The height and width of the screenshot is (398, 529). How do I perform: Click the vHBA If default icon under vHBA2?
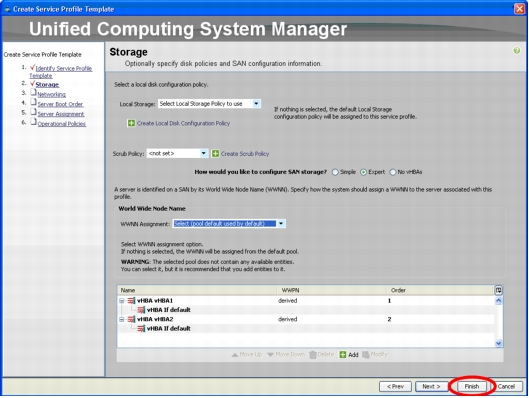coord(141,329)
